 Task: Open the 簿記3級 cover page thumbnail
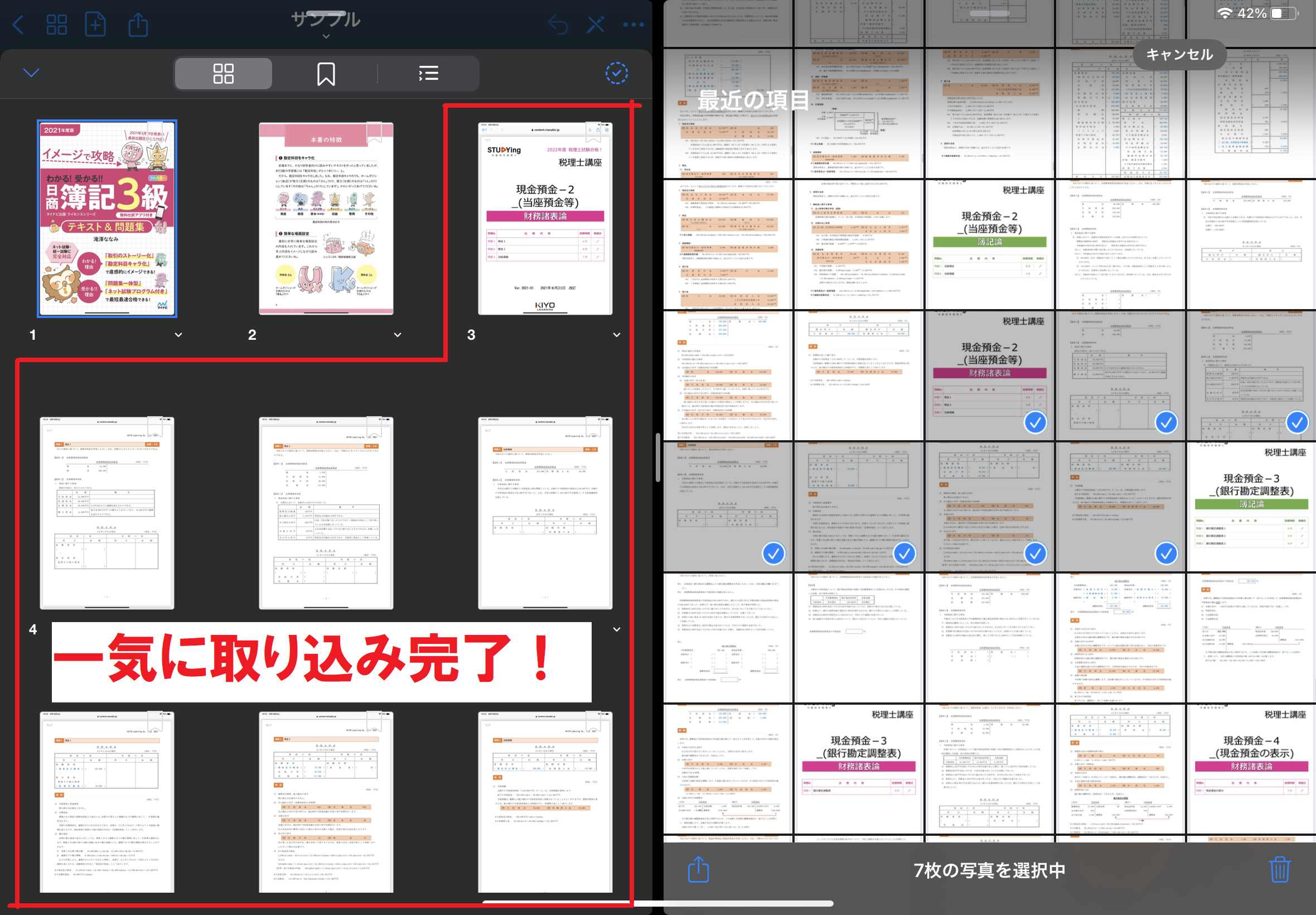107,219
